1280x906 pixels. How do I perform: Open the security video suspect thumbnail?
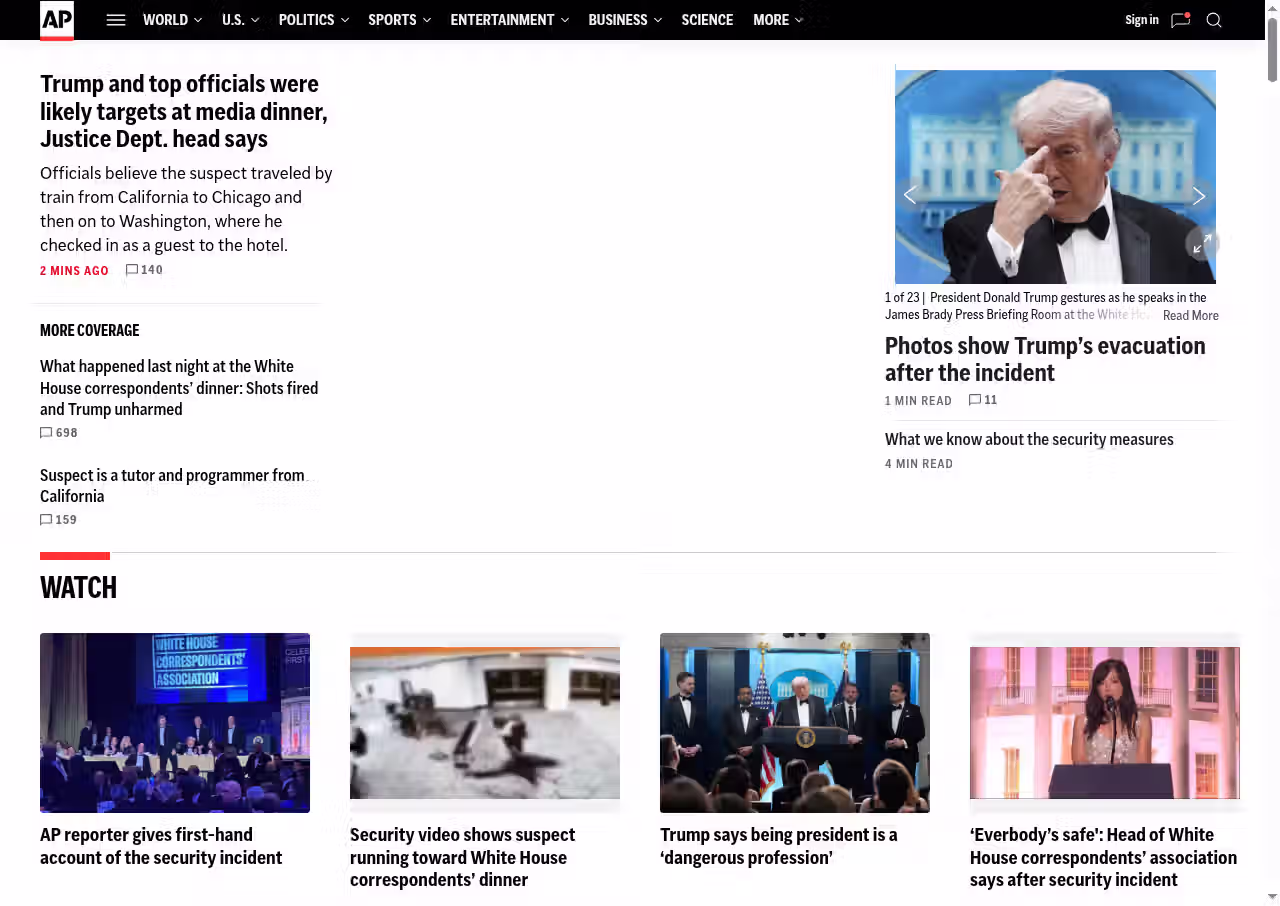point(485,722)
